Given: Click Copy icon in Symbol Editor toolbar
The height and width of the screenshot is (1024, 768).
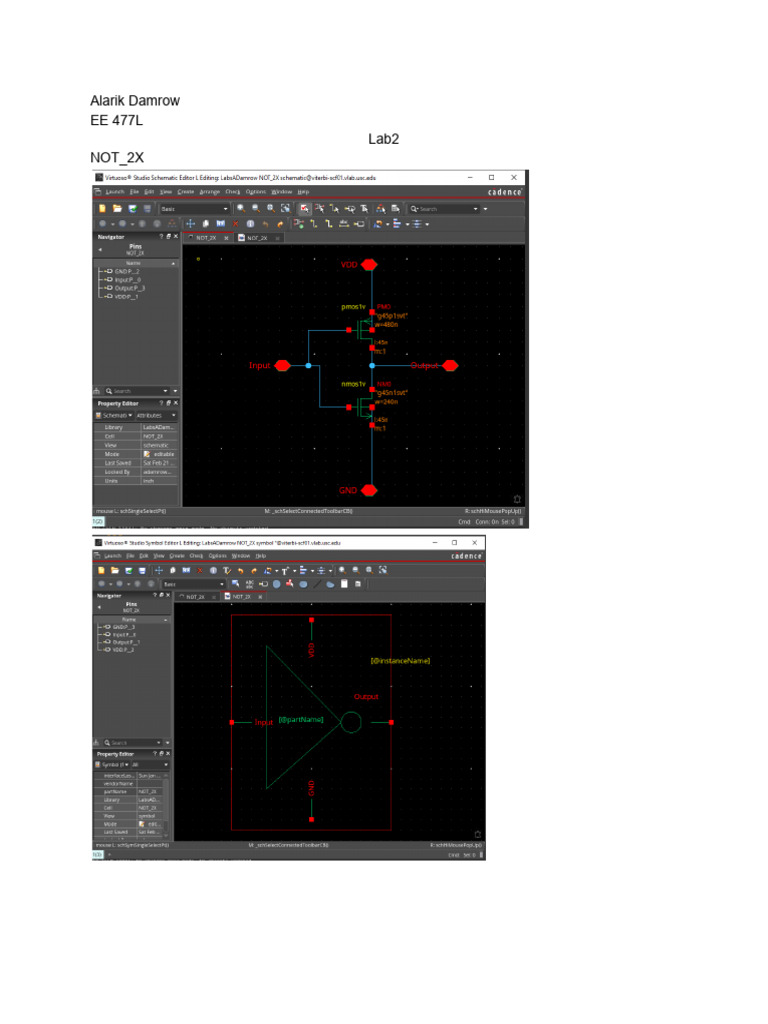Looking at the screenshot, I should coord(172,570).
